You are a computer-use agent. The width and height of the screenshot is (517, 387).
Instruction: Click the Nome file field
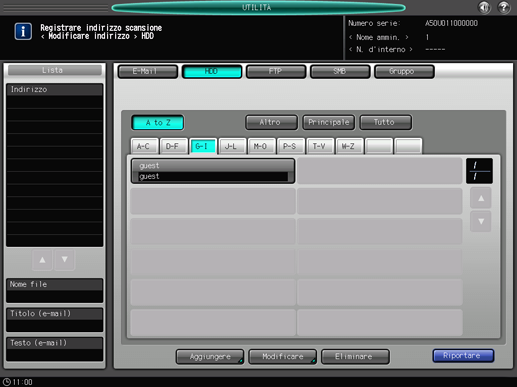click(x=55, y=291)
